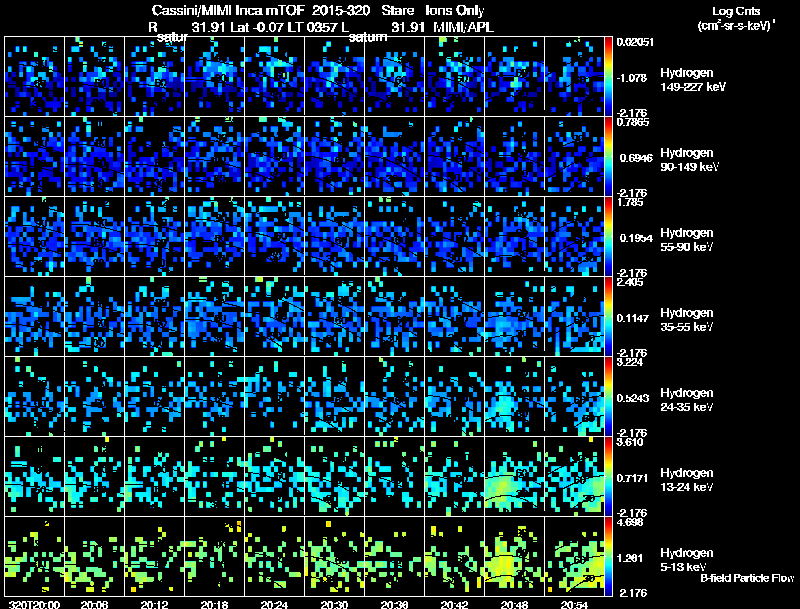The height and width of the screenshot is (609, 800).
Task: Select the 'Hydrogen 90-149 keV' row label
Action: pos(689,160)
